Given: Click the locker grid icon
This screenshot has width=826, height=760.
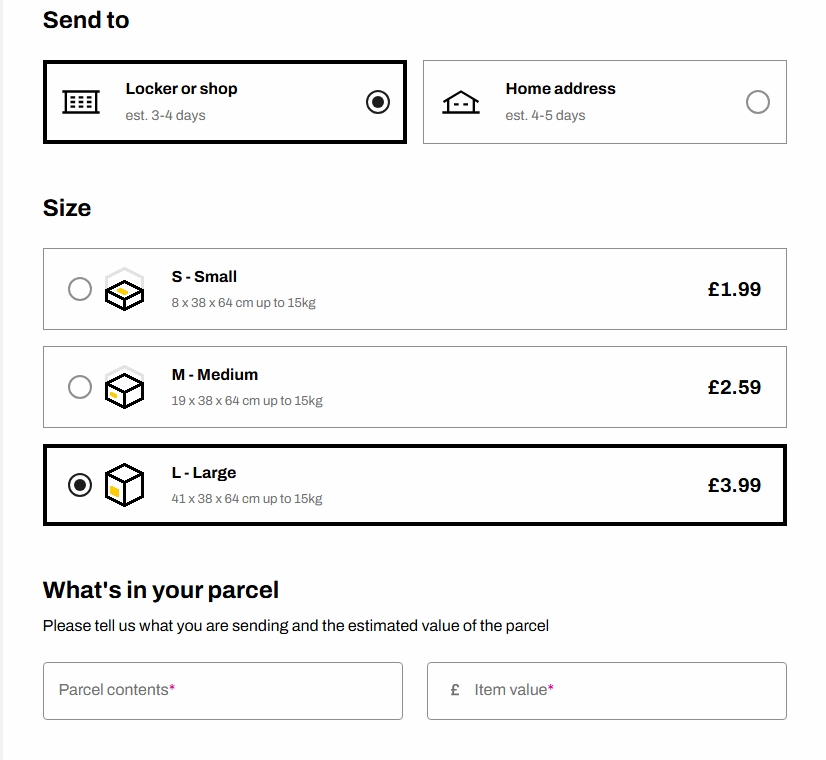Looking at the screenshot, I should pyautogui.click(x=81, y=102).
